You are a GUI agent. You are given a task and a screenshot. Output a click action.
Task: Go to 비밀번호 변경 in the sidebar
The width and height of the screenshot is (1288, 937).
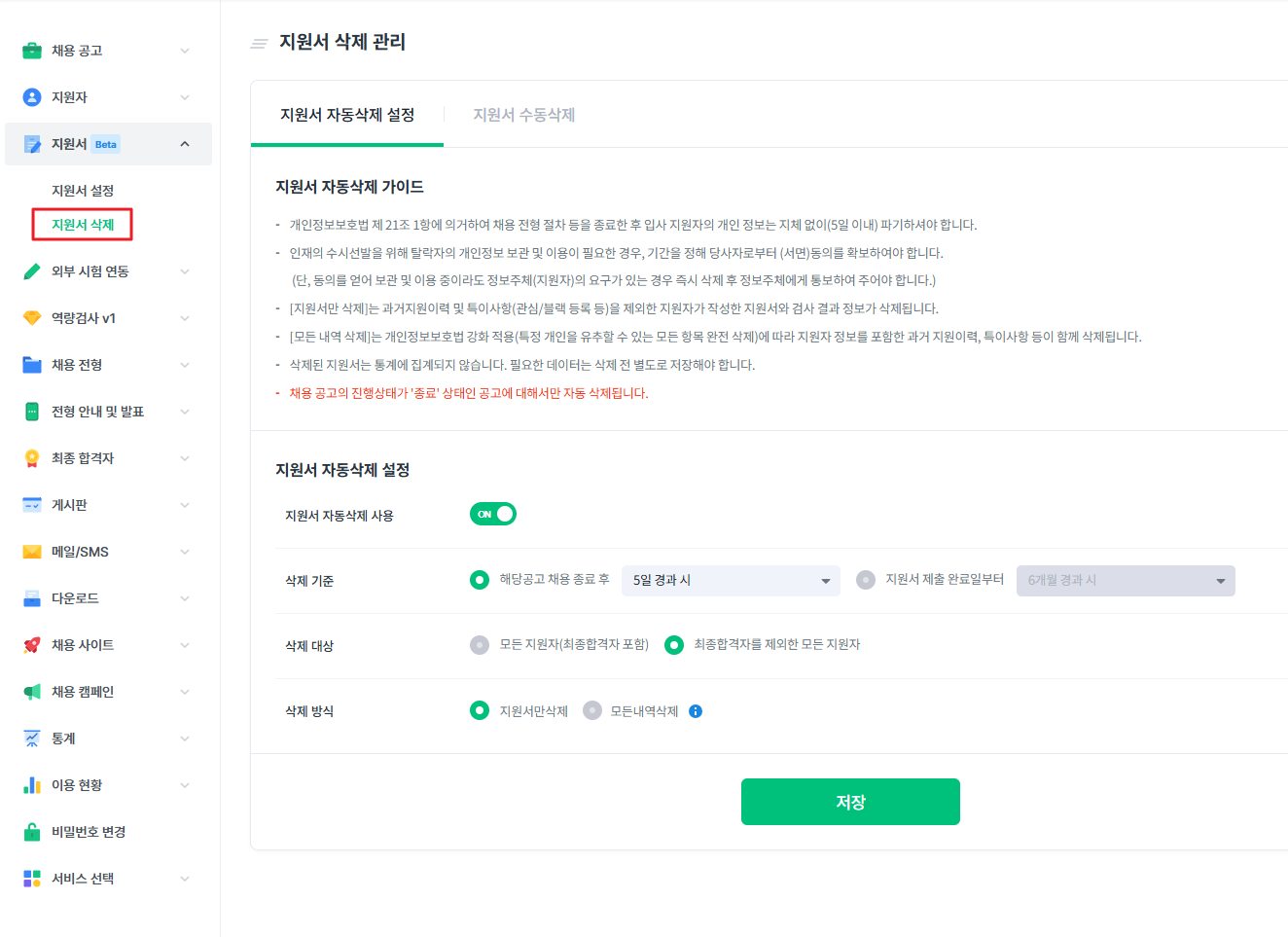[x=89, y=832]
